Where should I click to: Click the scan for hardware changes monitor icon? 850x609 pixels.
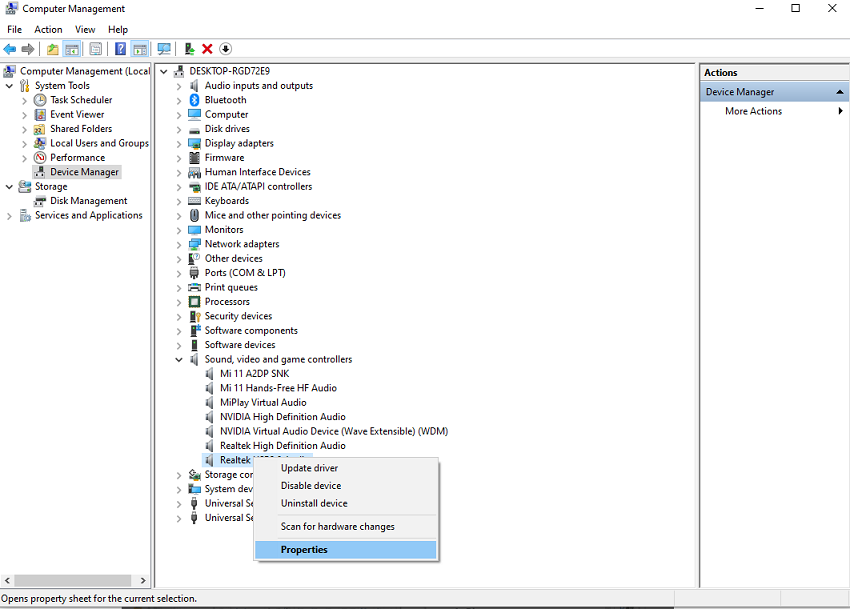pyautogui.click(x=164, y=49)
